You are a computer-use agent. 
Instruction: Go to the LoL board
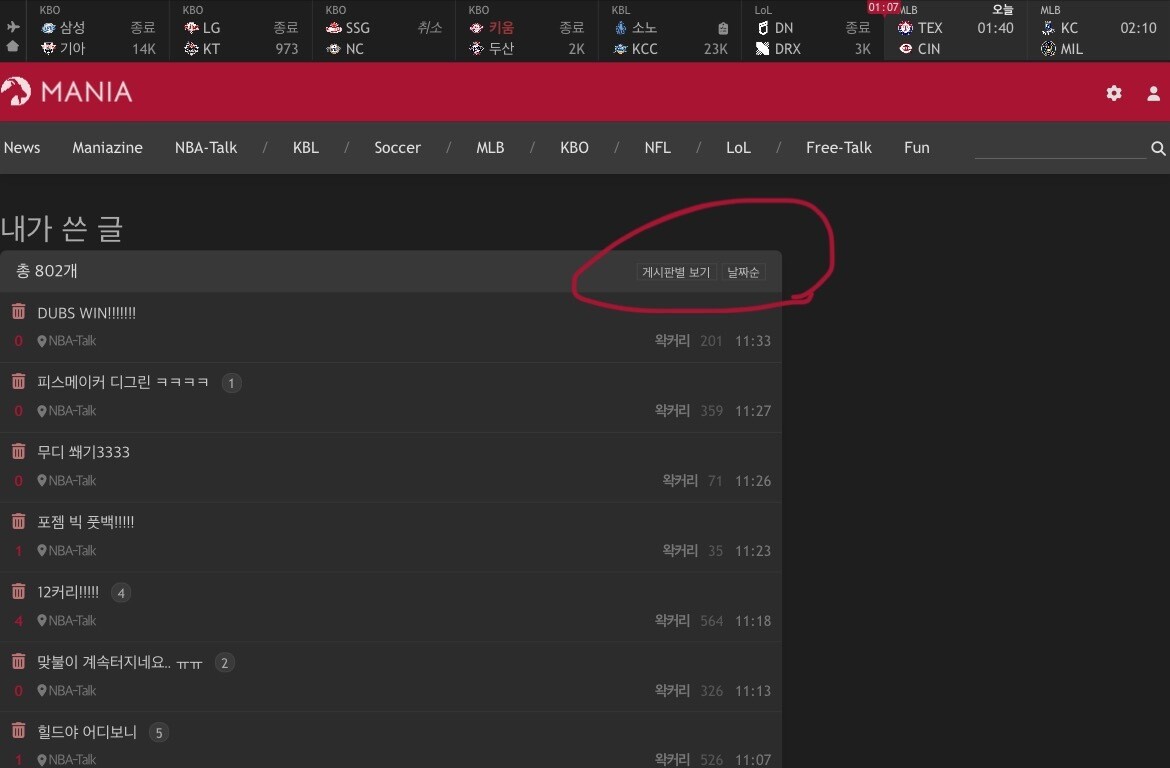coord(739,148)
